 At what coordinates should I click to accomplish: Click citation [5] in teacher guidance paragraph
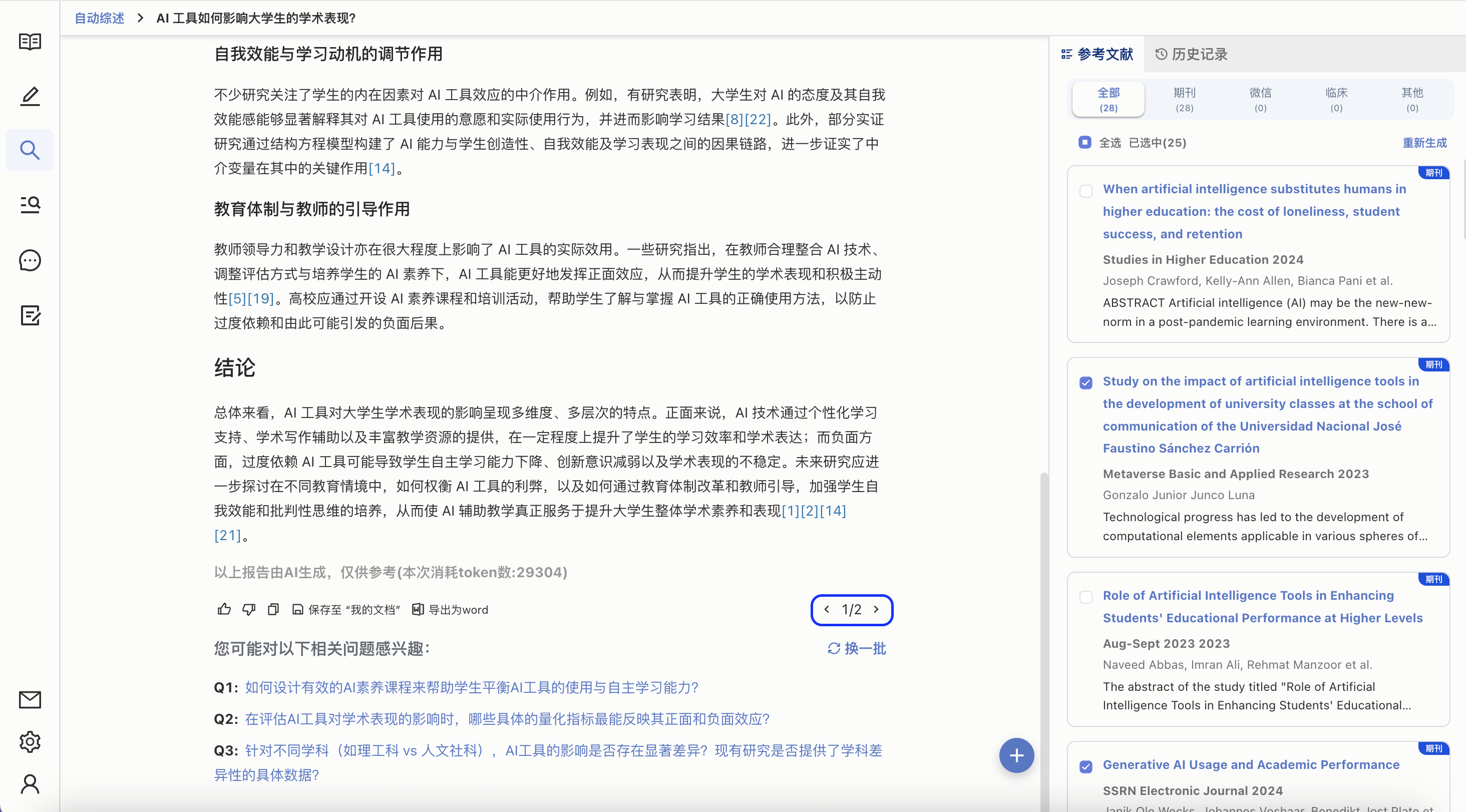coord(237,298)
